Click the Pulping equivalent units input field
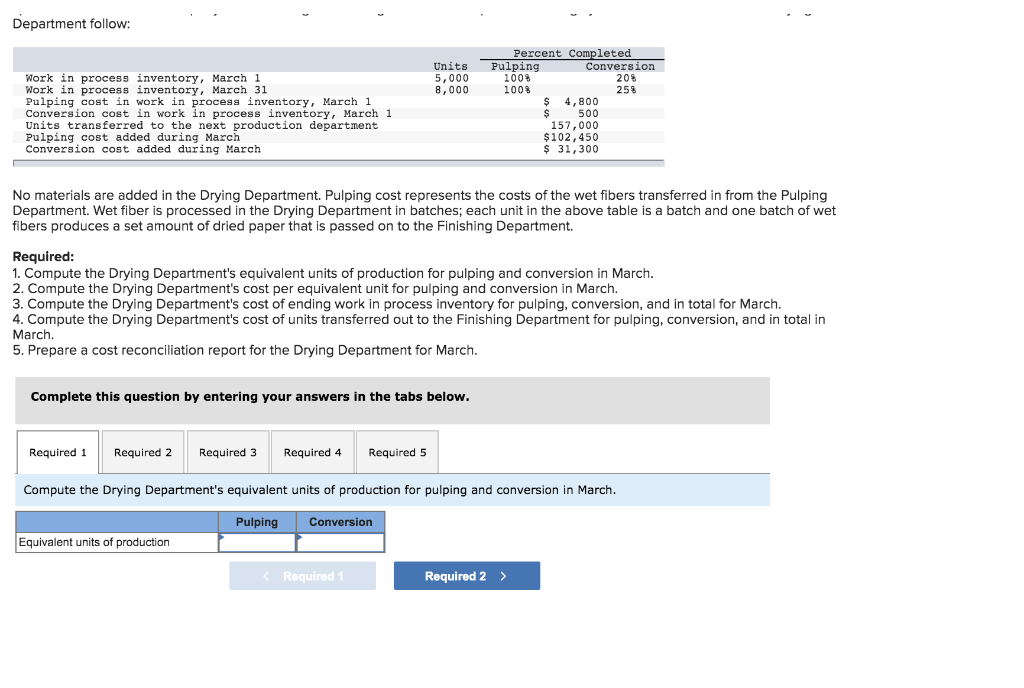Screen dimensions: 1024x688 tap(257, 542)
